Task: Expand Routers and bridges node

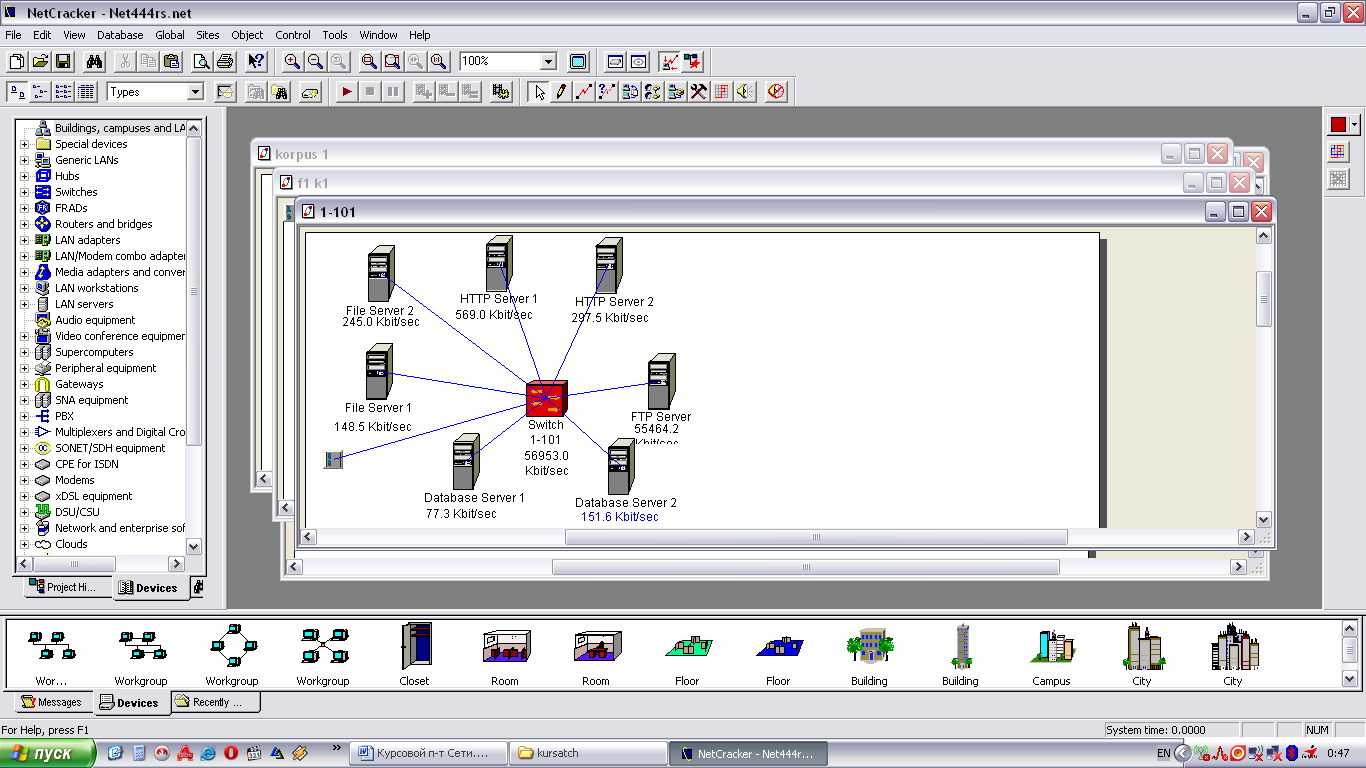Action: point(25,224)
